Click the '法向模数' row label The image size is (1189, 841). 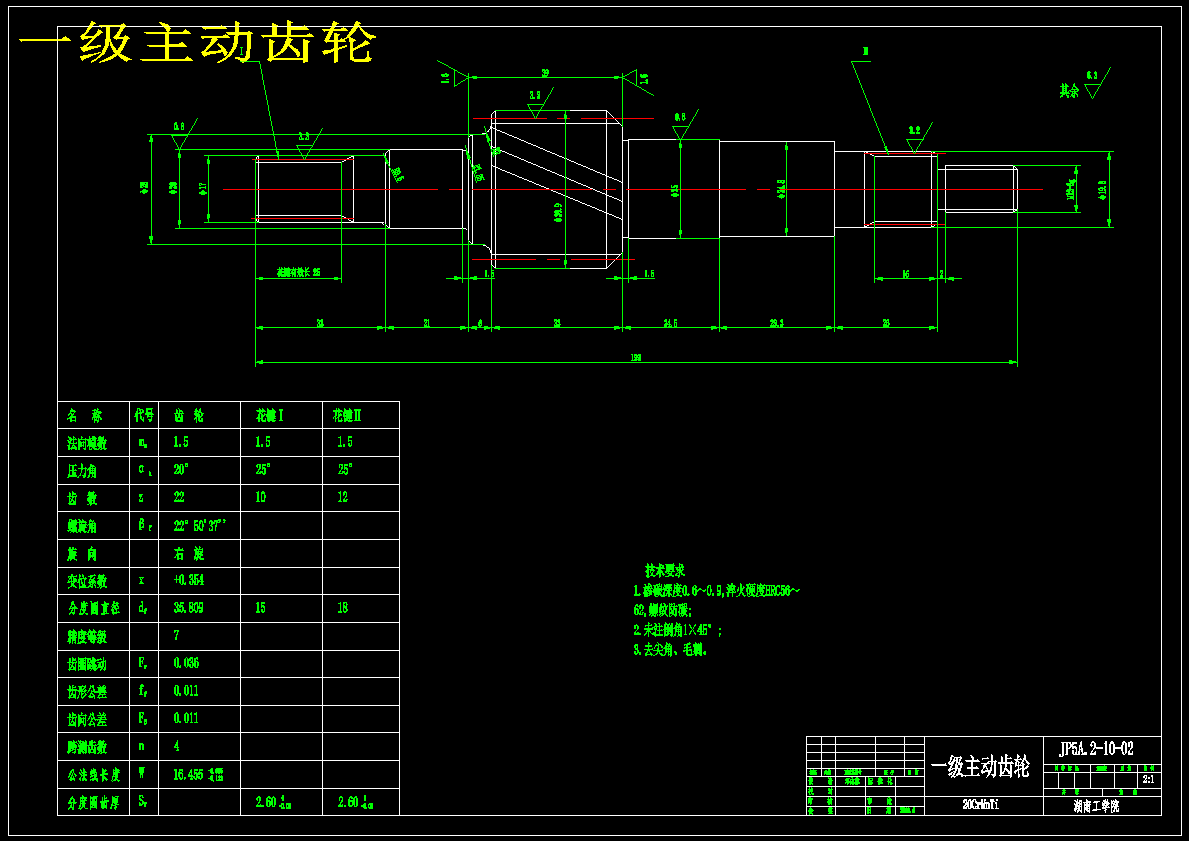click(x=87, y=443)
